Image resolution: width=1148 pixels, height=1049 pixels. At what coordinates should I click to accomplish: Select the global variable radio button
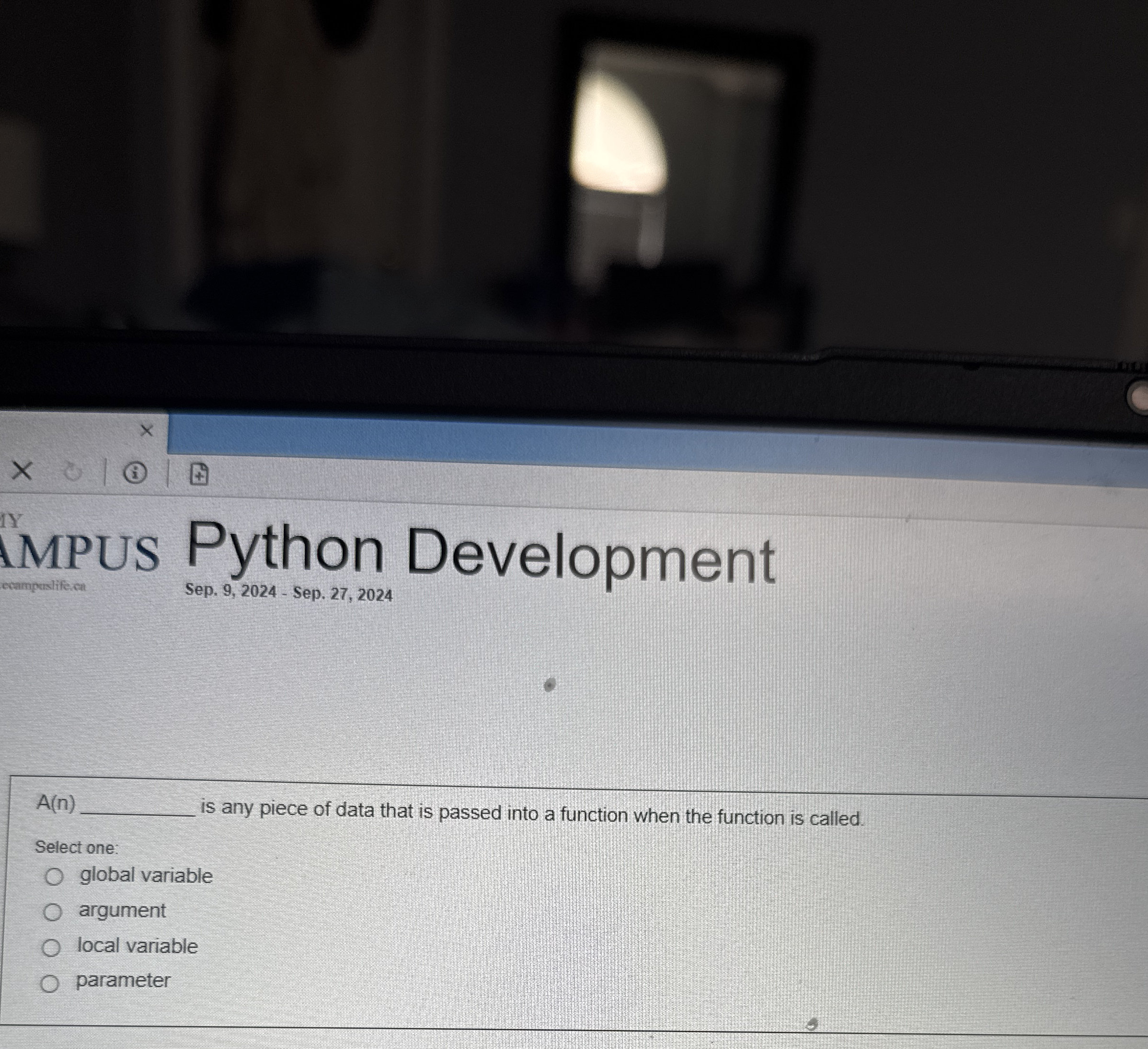point(54,876)
